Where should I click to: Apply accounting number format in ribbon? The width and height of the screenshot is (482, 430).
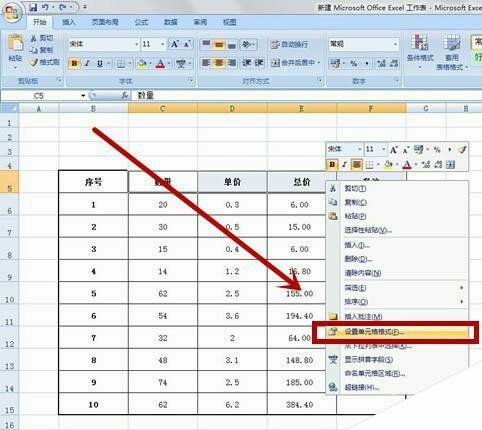335,63
